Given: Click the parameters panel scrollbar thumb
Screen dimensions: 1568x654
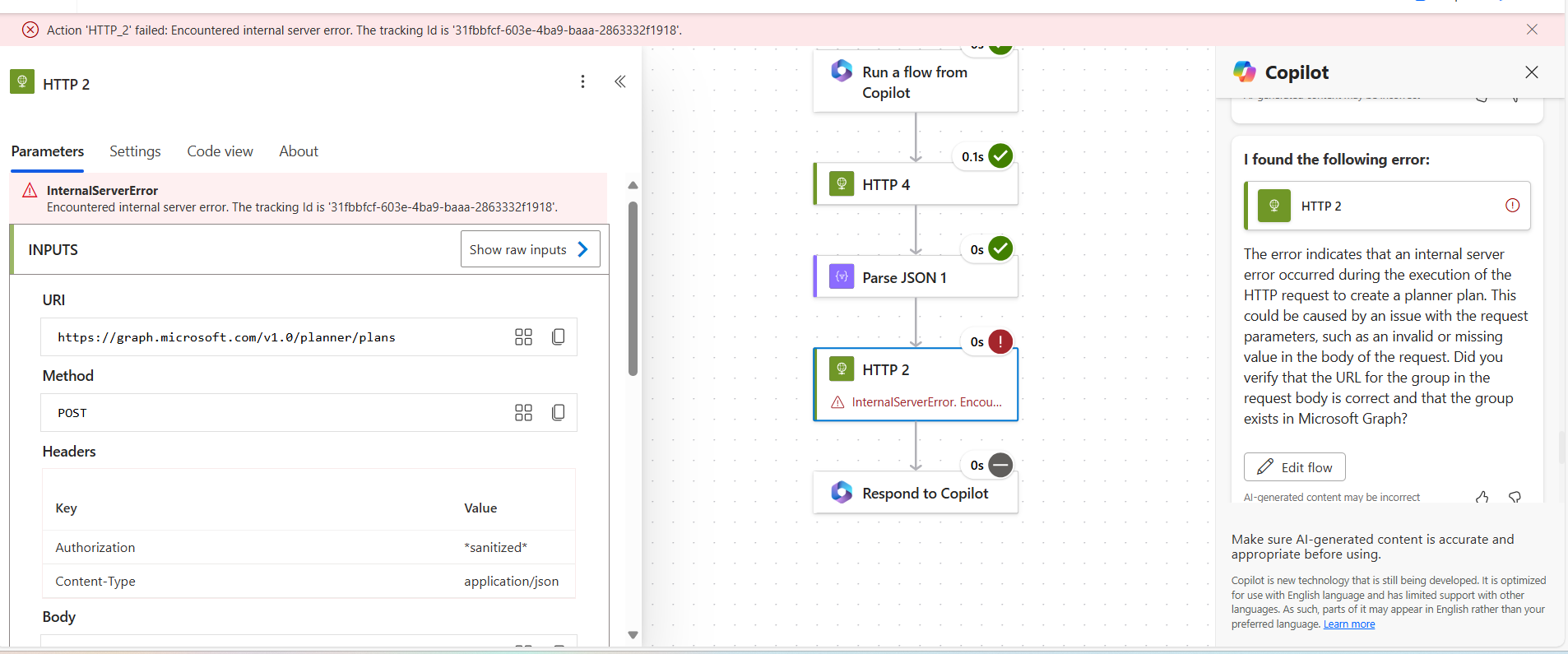Looking at the screenshot, I should [x=633, y=288].
